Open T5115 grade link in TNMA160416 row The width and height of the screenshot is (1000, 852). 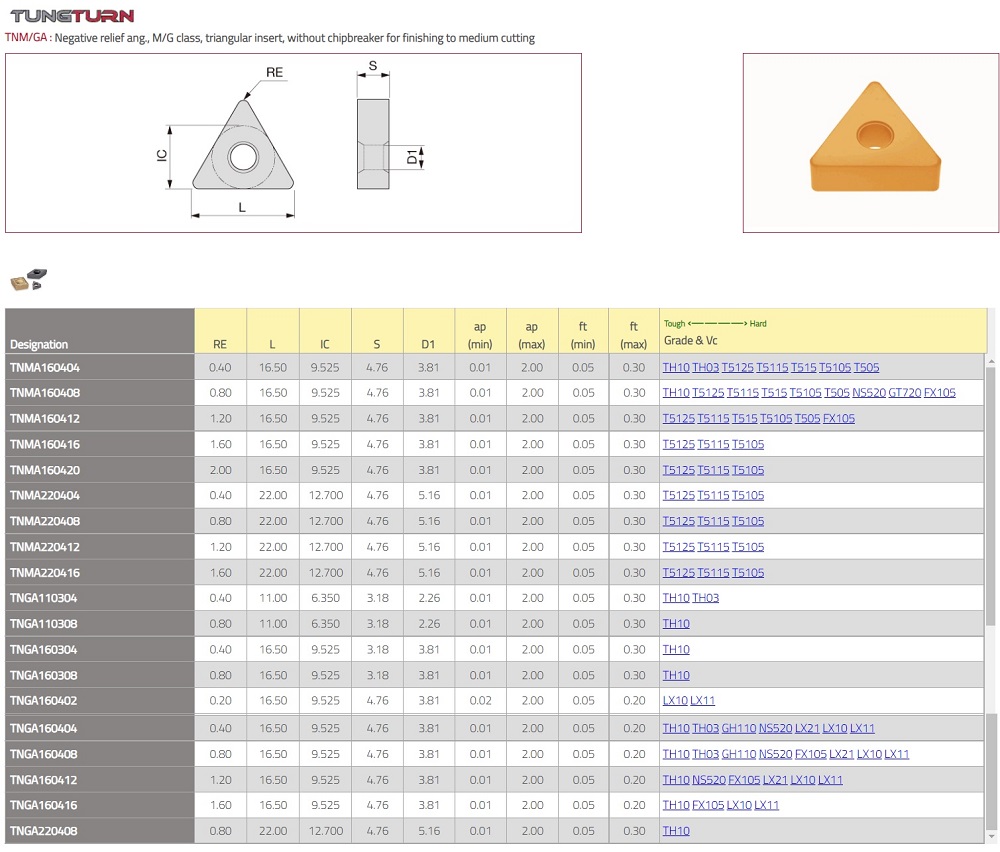(x=713, y=444)
